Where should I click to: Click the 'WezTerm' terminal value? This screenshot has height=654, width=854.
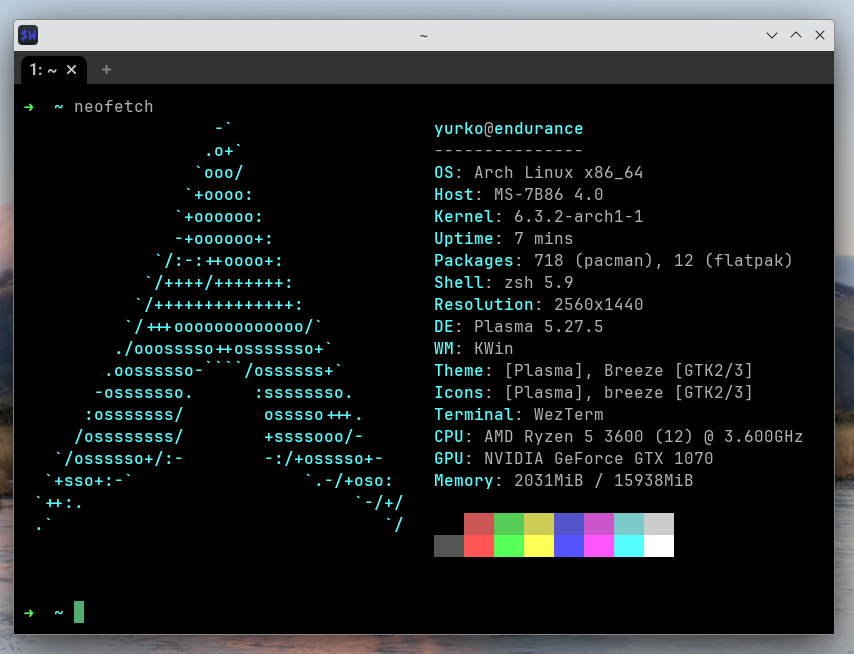click(x=569, y=415)
